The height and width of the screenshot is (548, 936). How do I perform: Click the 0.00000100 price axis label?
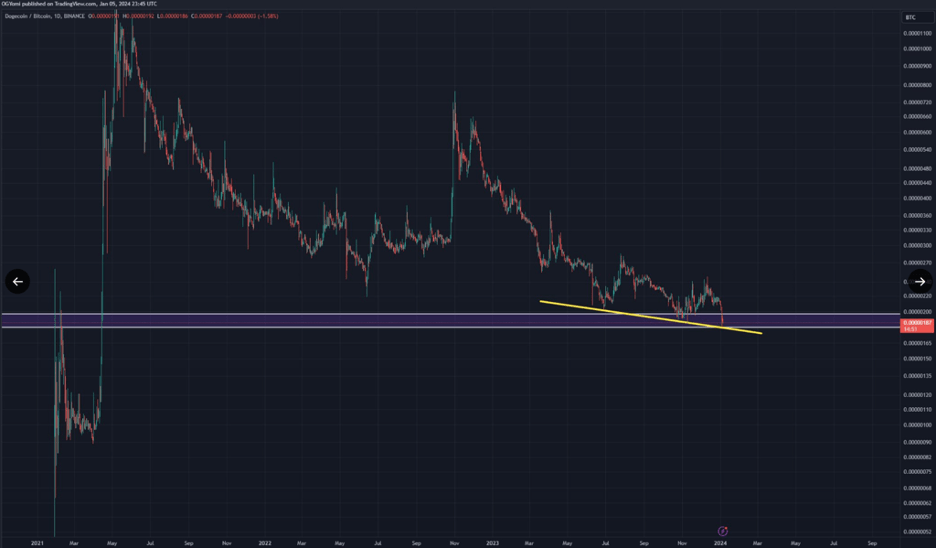tap(917, 425)
